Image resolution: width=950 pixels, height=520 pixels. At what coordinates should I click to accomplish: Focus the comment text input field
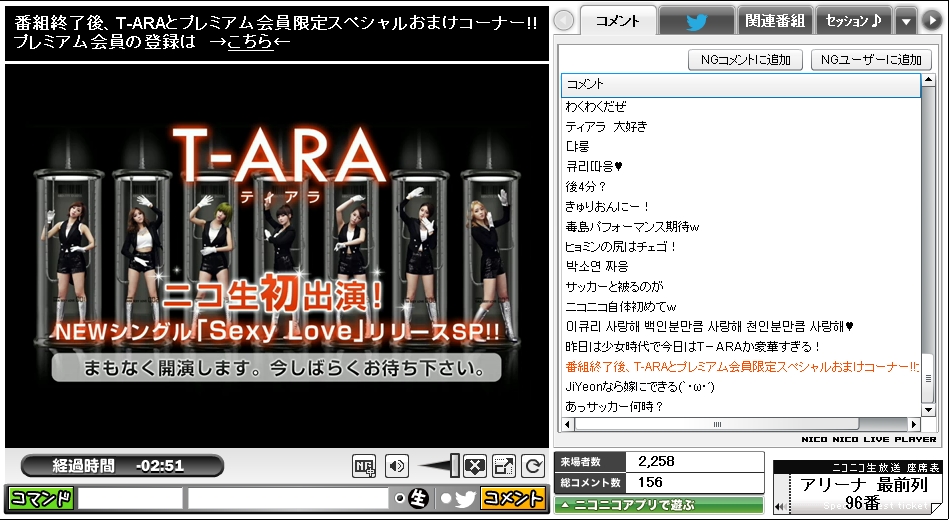click(288, 499)
